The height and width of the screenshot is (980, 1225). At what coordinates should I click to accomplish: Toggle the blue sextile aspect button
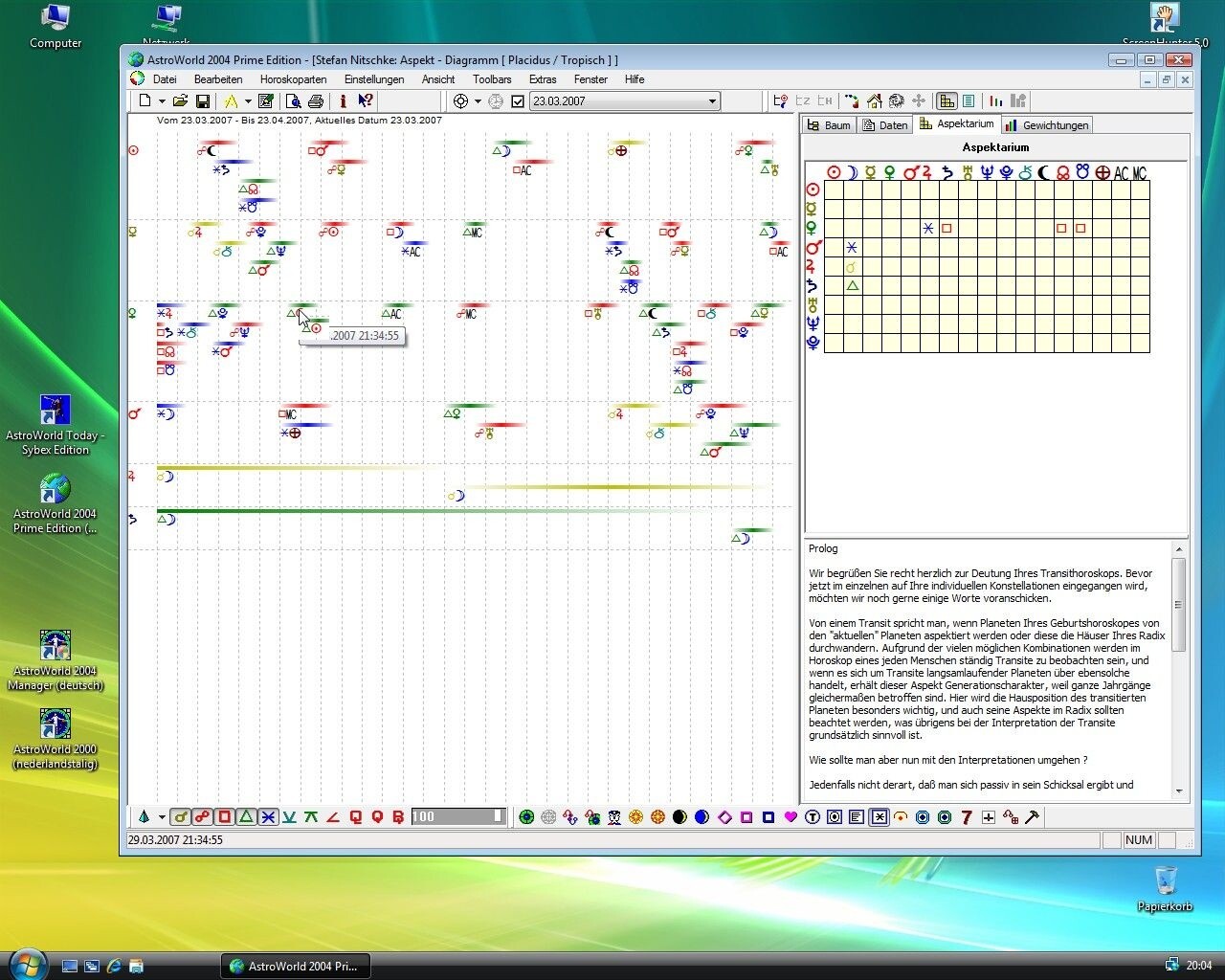coord(268,816)
